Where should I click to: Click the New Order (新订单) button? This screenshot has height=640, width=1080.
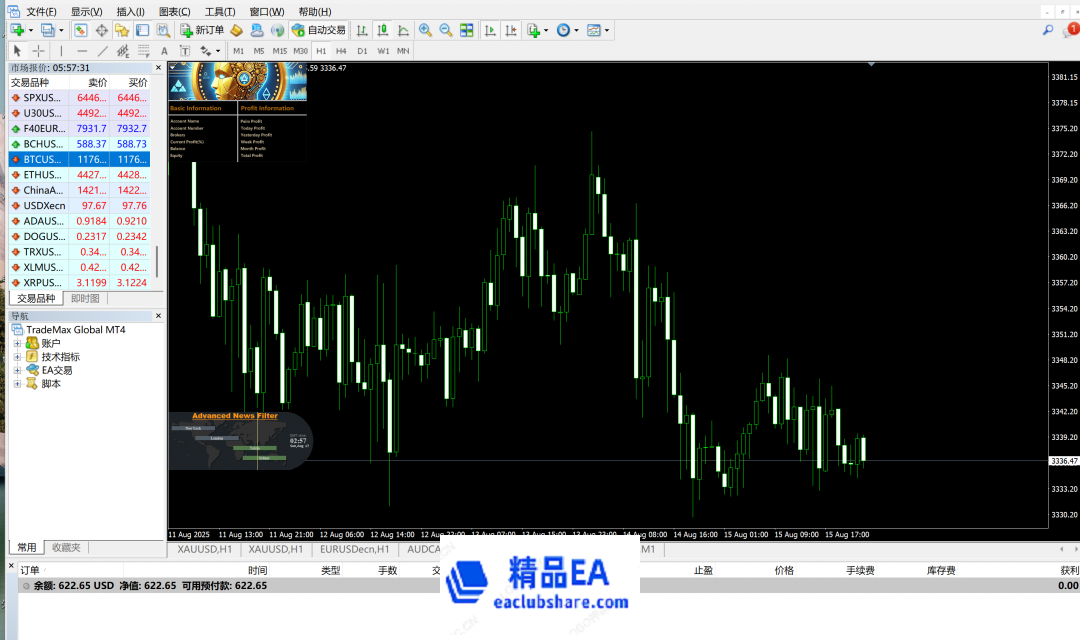click(202, 30)
